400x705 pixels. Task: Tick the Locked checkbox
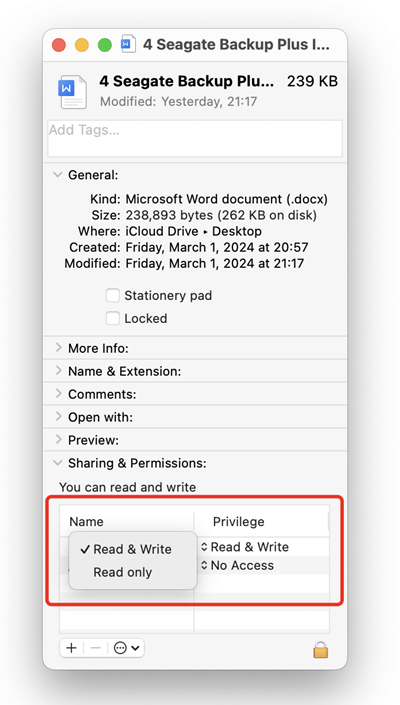point(113,318)
